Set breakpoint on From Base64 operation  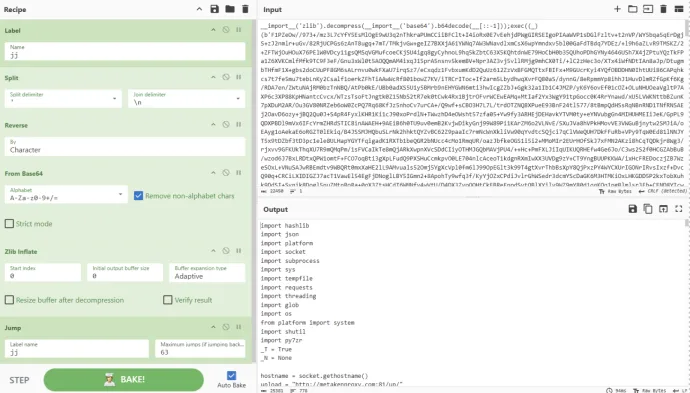point(239,173)
